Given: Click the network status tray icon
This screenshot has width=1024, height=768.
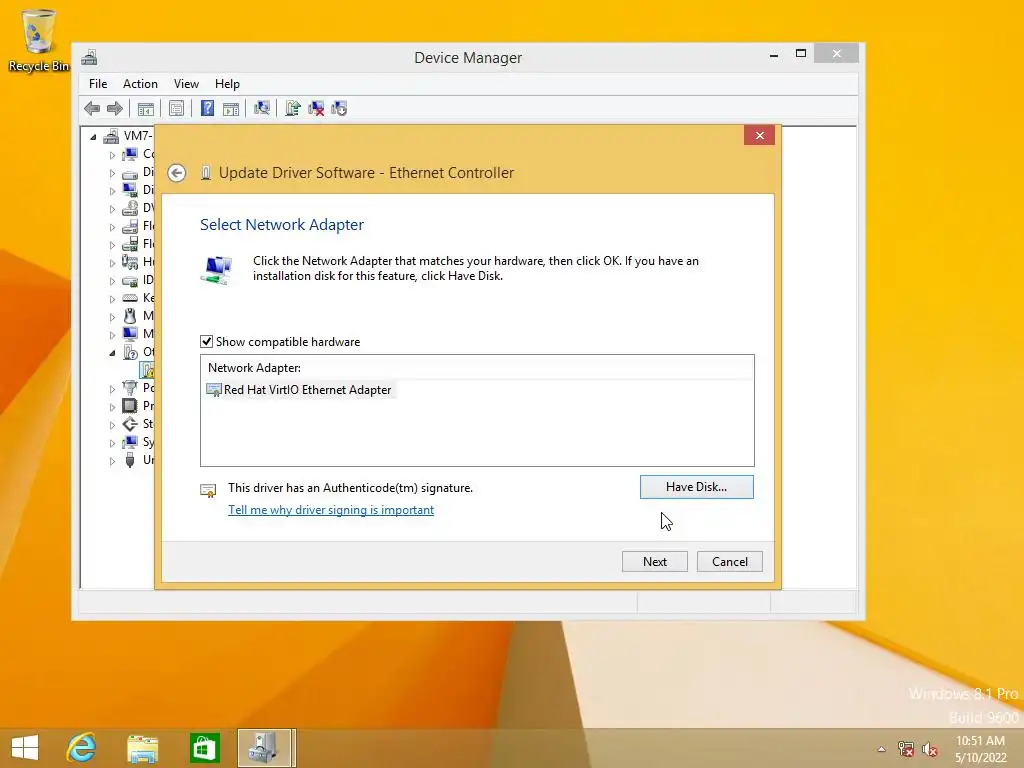Looking at the screenshot, I should [906, 748].
